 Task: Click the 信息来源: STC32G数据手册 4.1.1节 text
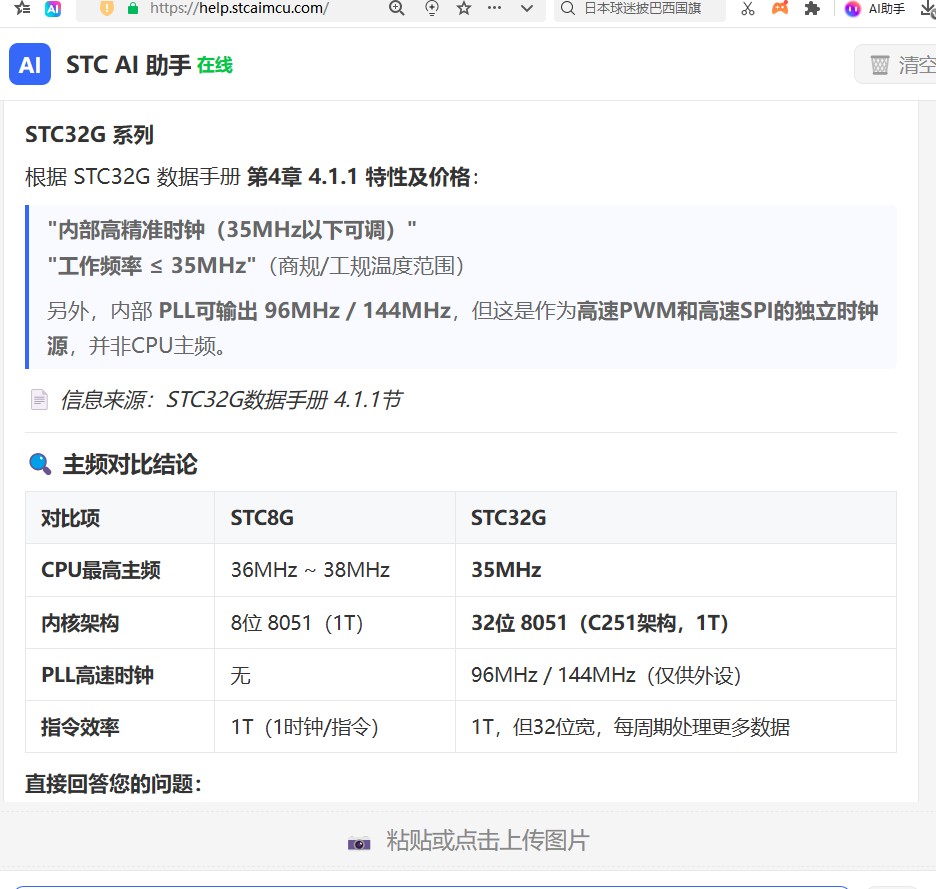(232, 399)
